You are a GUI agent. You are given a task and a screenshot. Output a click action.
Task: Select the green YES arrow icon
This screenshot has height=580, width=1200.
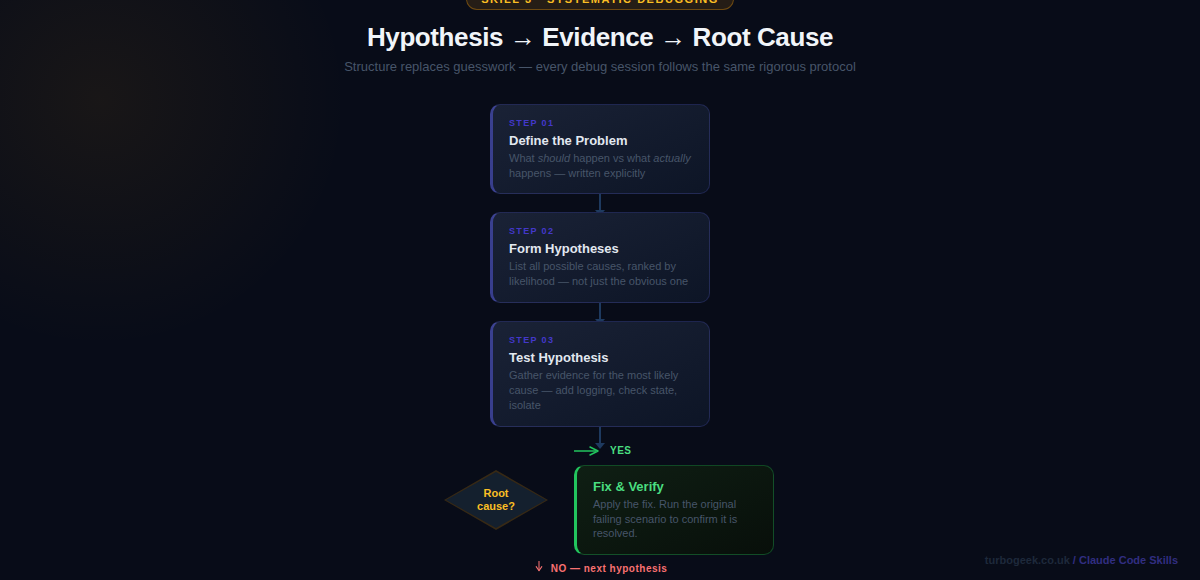[586, 450]
